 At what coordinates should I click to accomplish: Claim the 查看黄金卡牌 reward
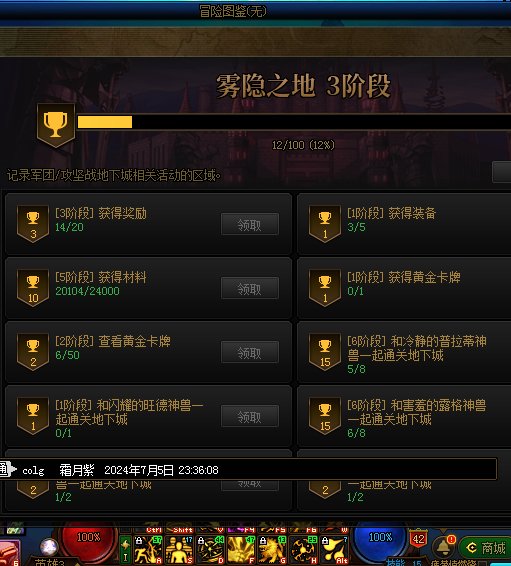tap(250, 352)
